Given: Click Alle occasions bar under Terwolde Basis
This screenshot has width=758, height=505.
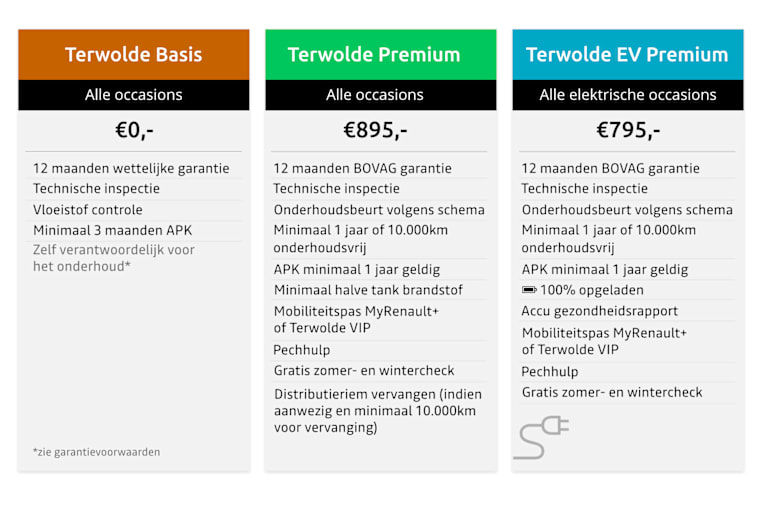Looking at the screenshot, I should click(134, 95).
